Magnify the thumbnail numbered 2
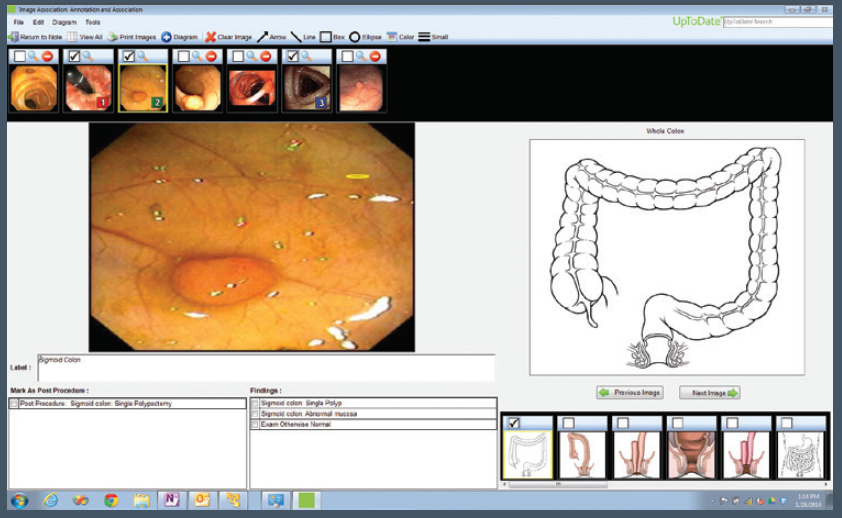Screen dimensions: 842x518 point(143,56)
